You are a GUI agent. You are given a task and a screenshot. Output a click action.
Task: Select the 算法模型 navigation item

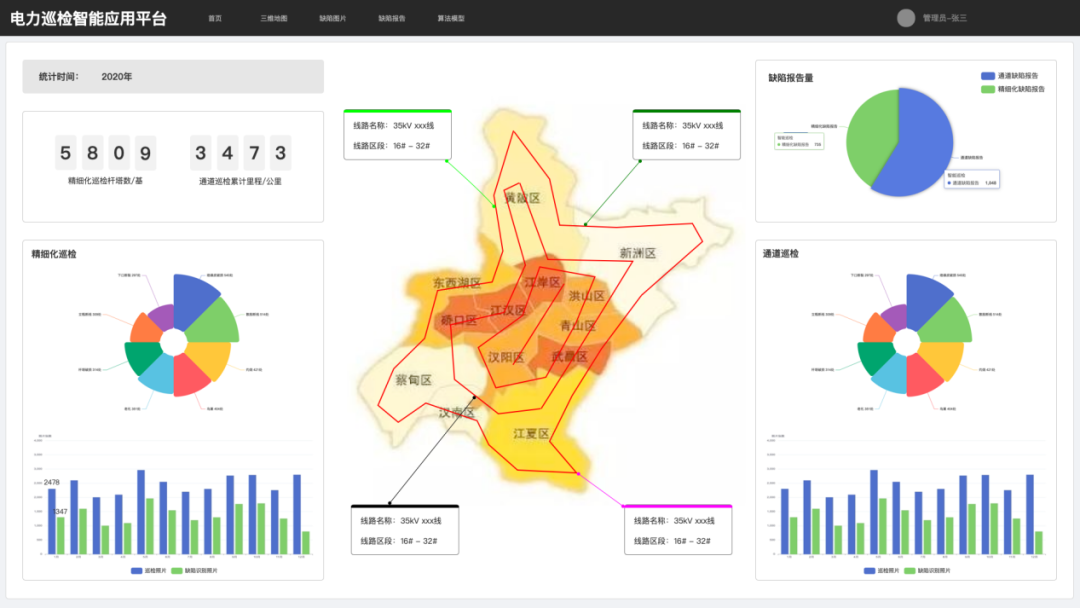point(451,19)
